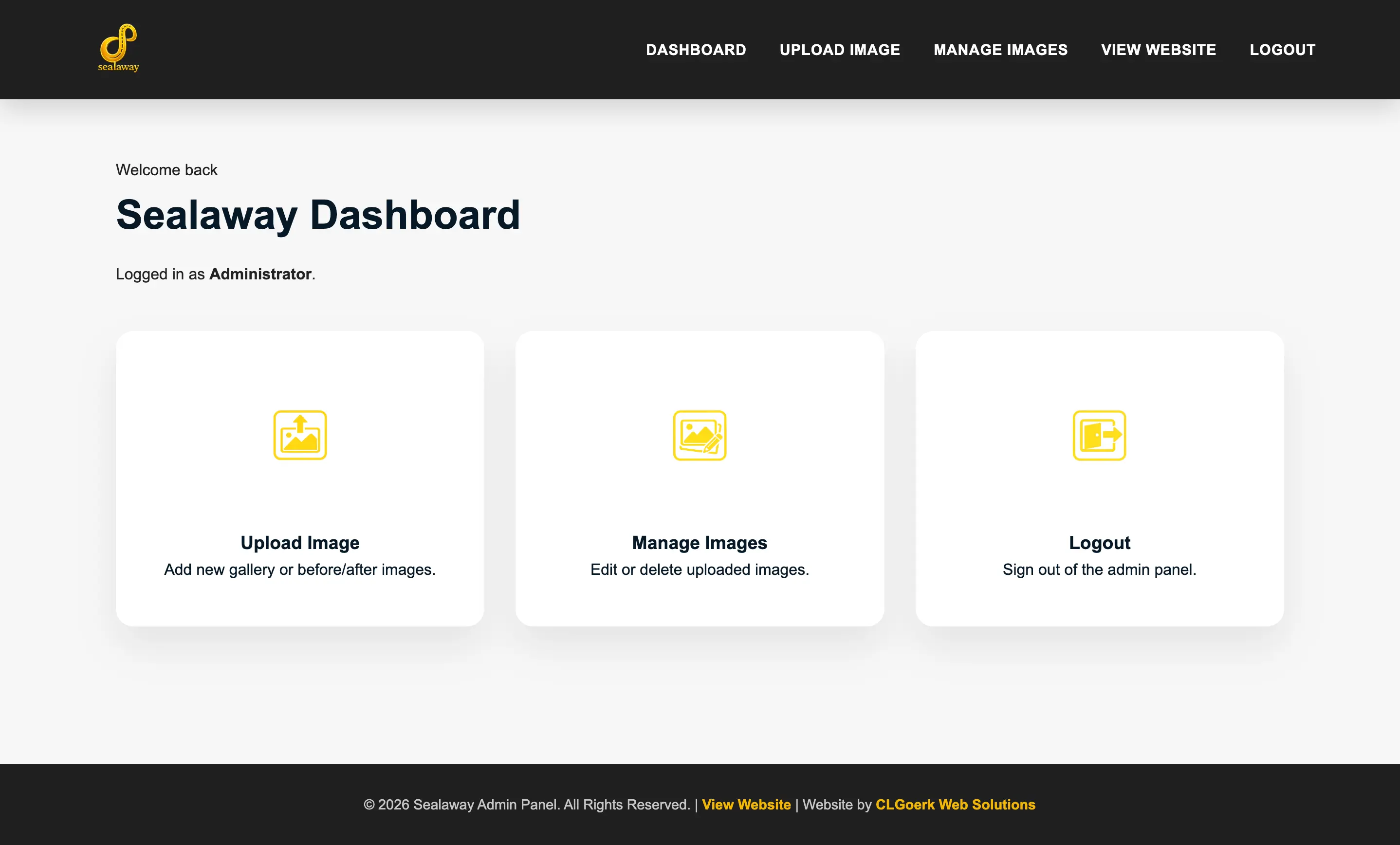The image size is (1400, 845).
Task: Click the 'Welcome back' text
Action: tap(166, 170)
